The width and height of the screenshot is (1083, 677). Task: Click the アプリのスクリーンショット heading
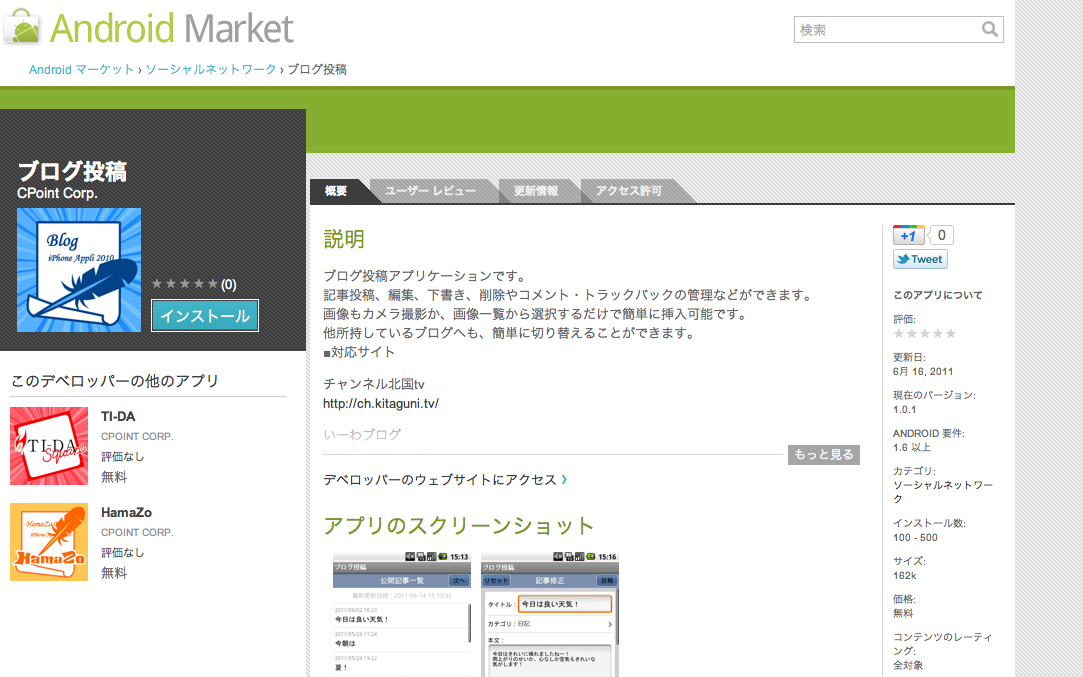tap(459, 526)
